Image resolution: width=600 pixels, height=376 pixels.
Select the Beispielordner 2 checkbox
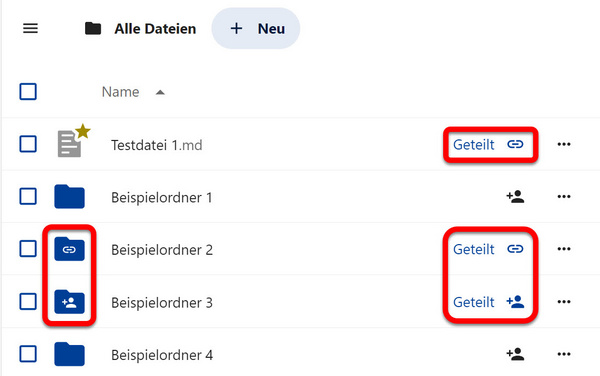[28, 249]
